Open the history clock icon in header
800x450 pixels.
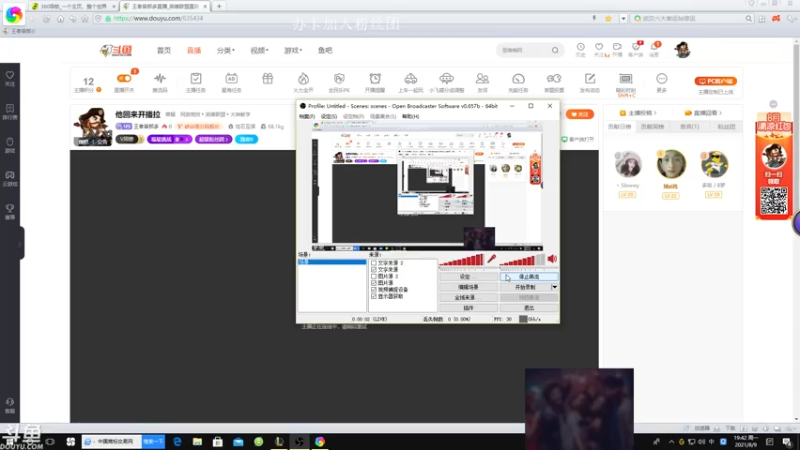click(581, 49)
